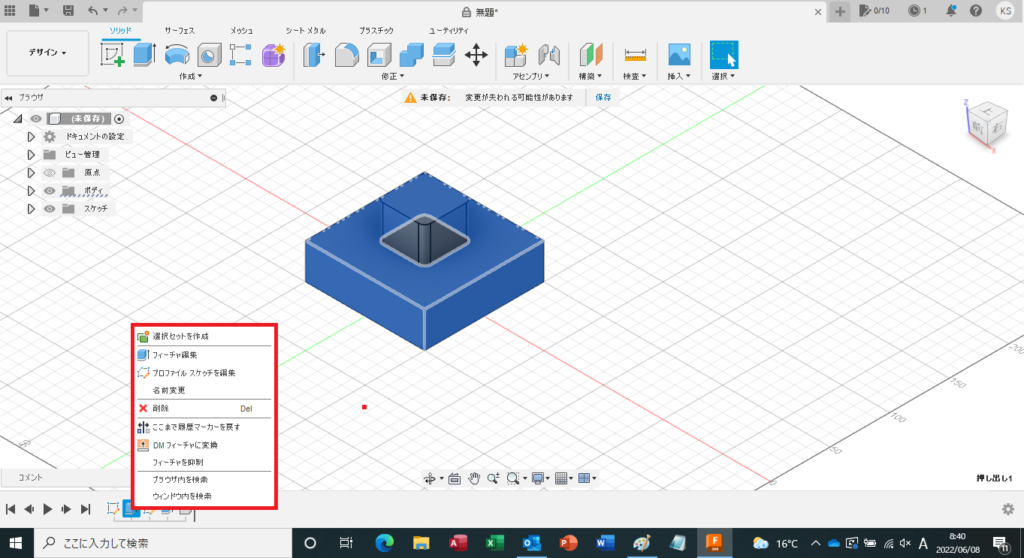
Task: Open the 作成 dropdown menu
Action: pos(191,76)
